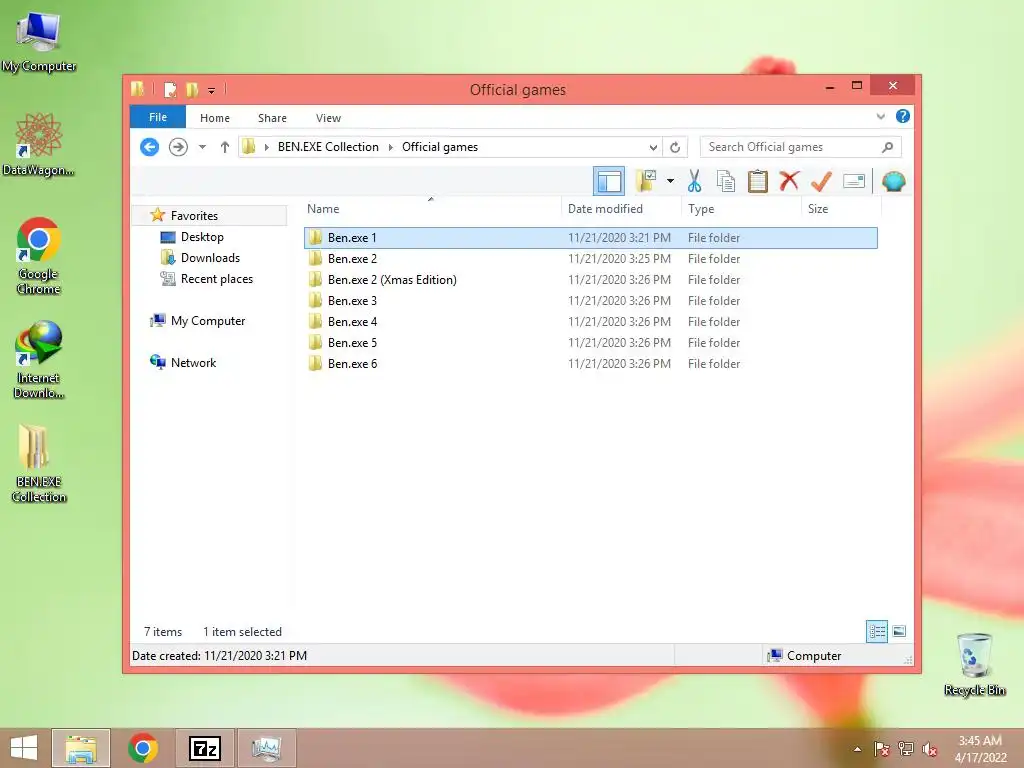Open the View ribbon tab
This screenshot has height=768, width=1024.
pos(328,118)
